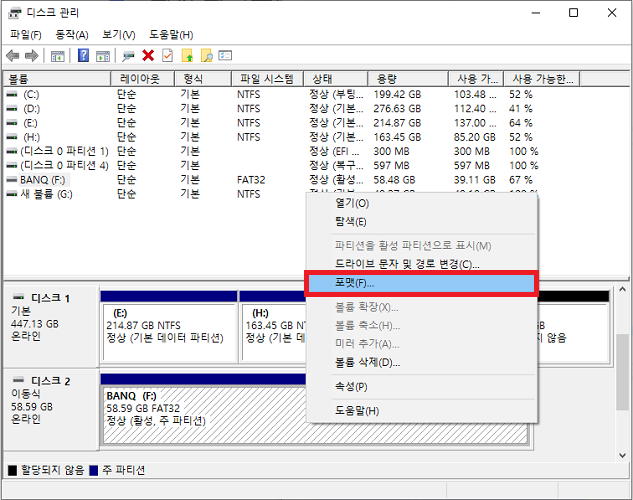This screenshot has height=500, width=633.
Task: Click the drive icon of the (H:) list row
Action: point(12,137)
